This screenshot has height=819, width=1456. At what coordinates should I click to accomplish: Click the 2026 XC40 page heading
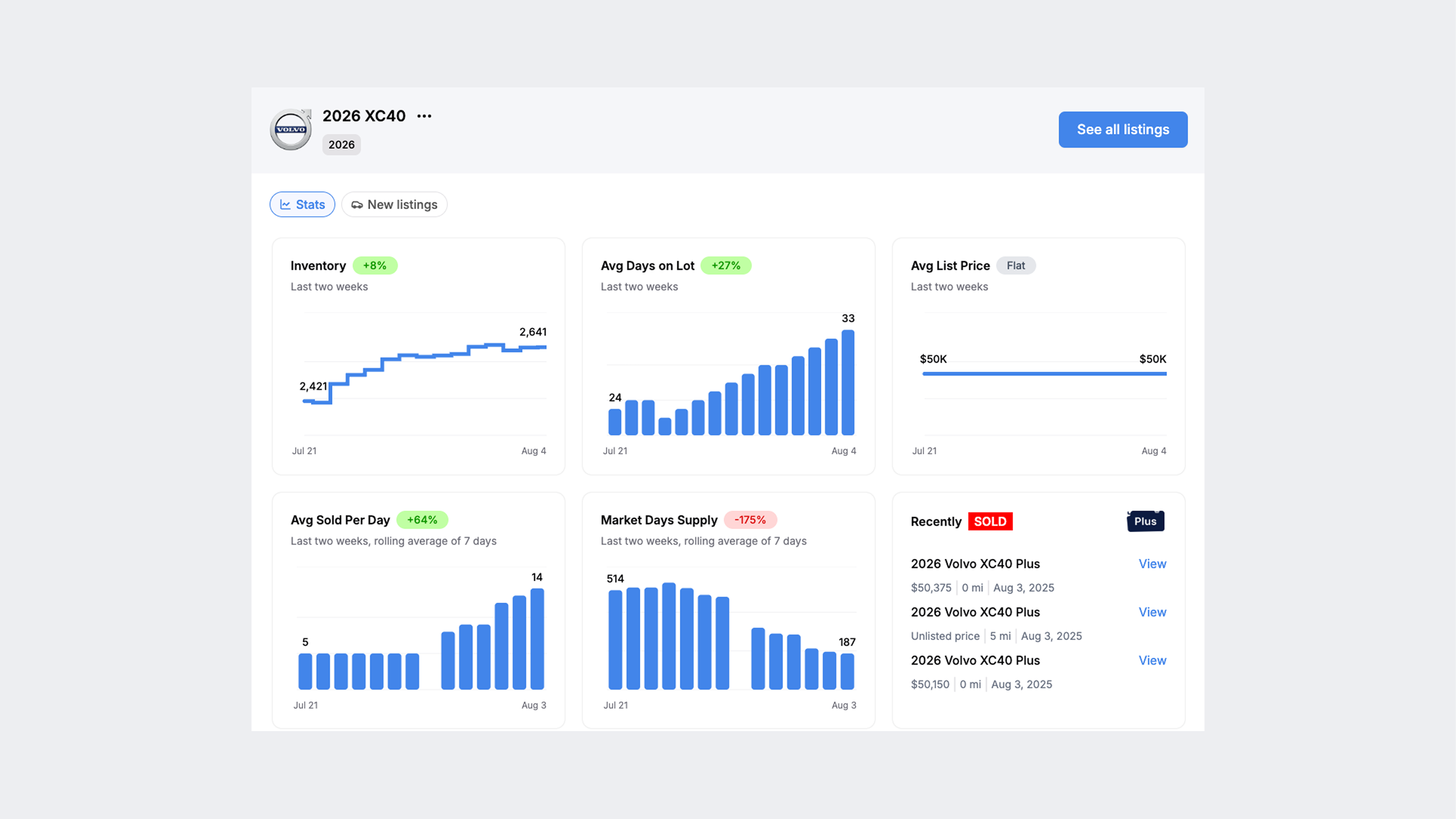click(x=364, y=116)
